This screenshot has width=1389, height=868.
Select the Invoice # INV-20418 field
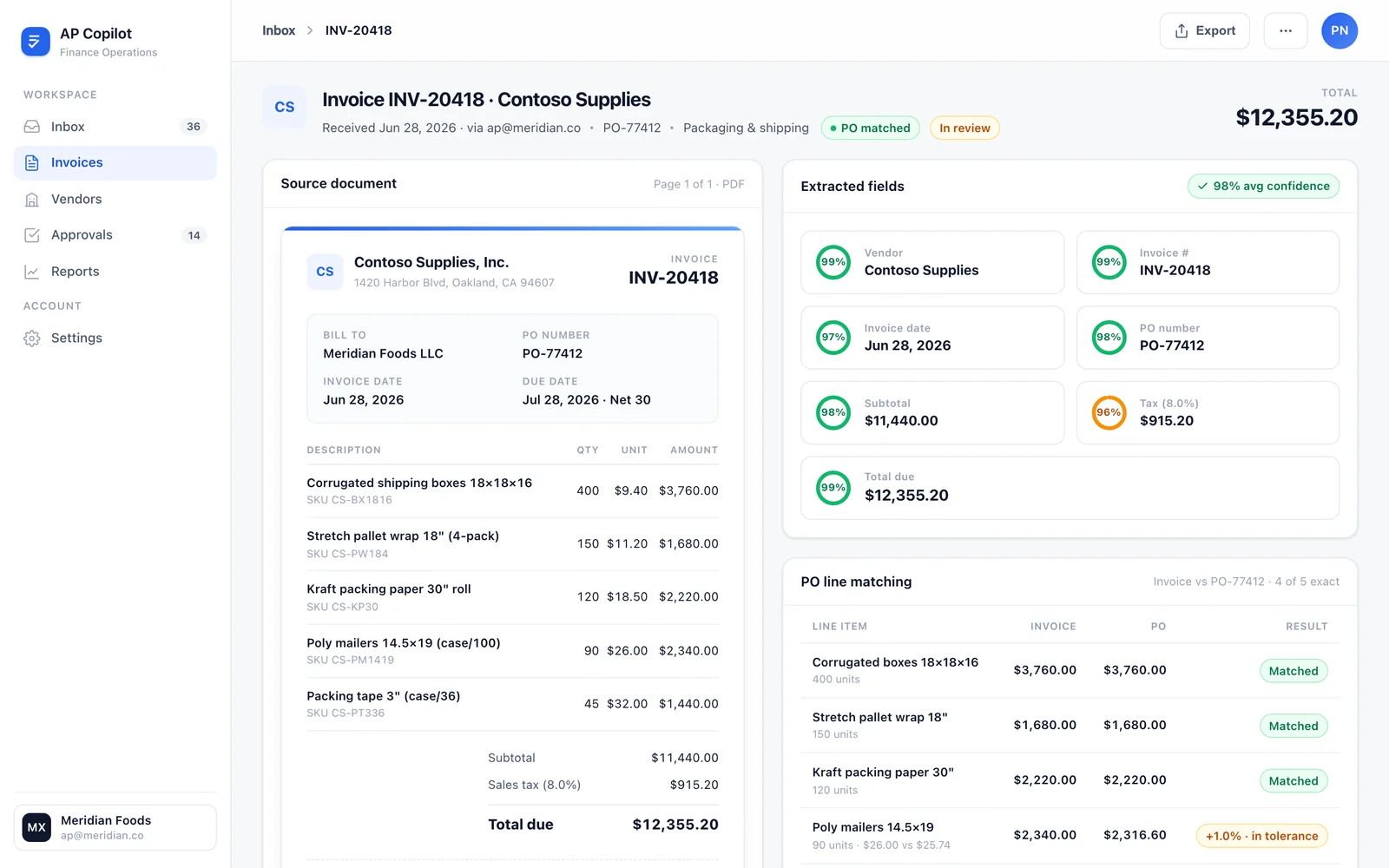pyautogui.click(x=1208, y=262)
